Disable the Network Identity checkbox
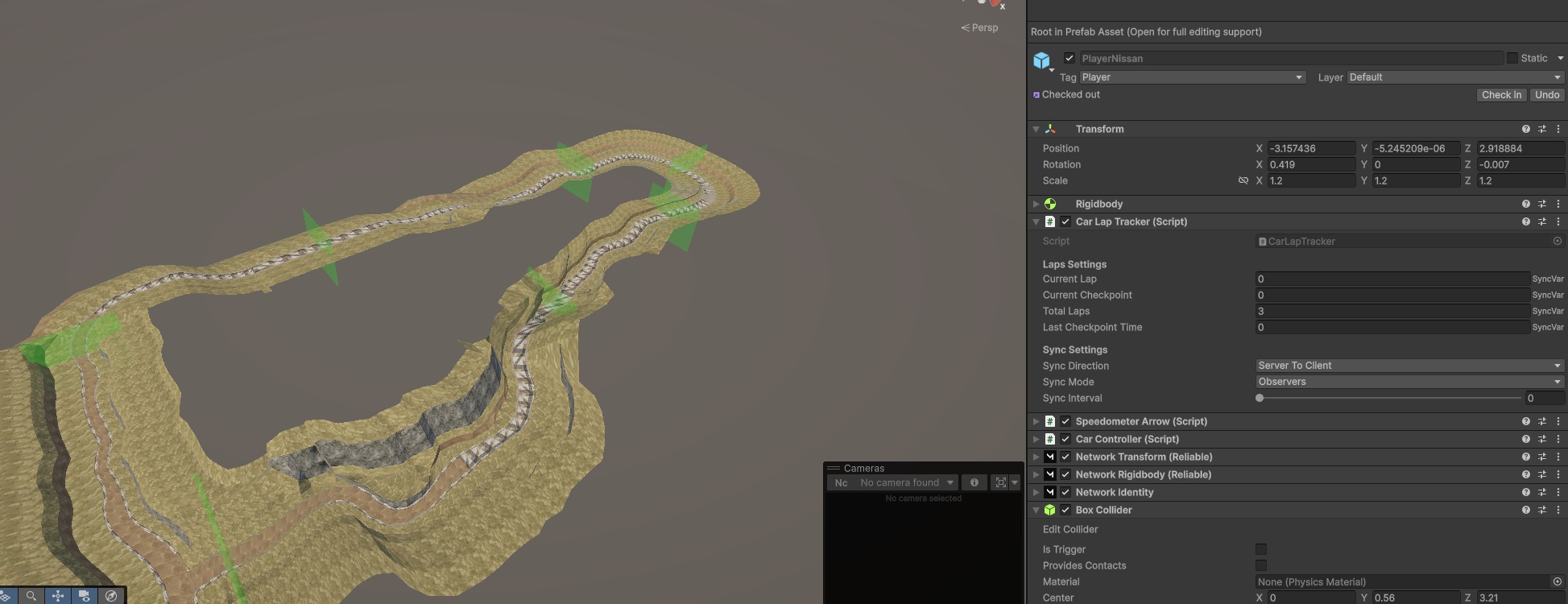This screenshot has height=604, width=1568. tap(1065, 492)
